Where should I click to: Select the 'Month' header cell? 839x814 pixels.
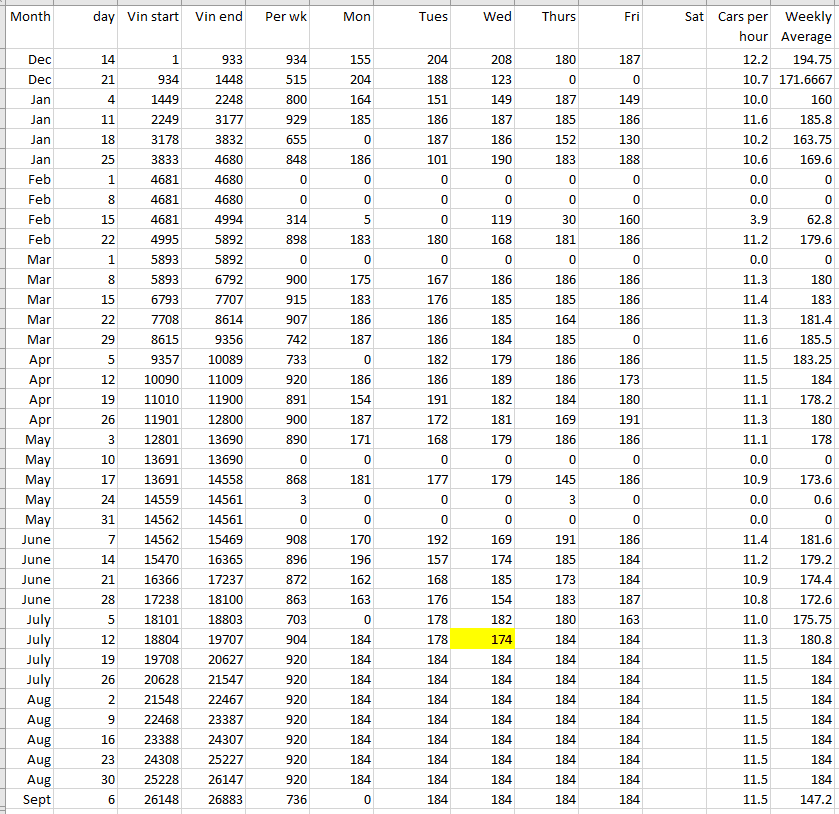point(30,17)
